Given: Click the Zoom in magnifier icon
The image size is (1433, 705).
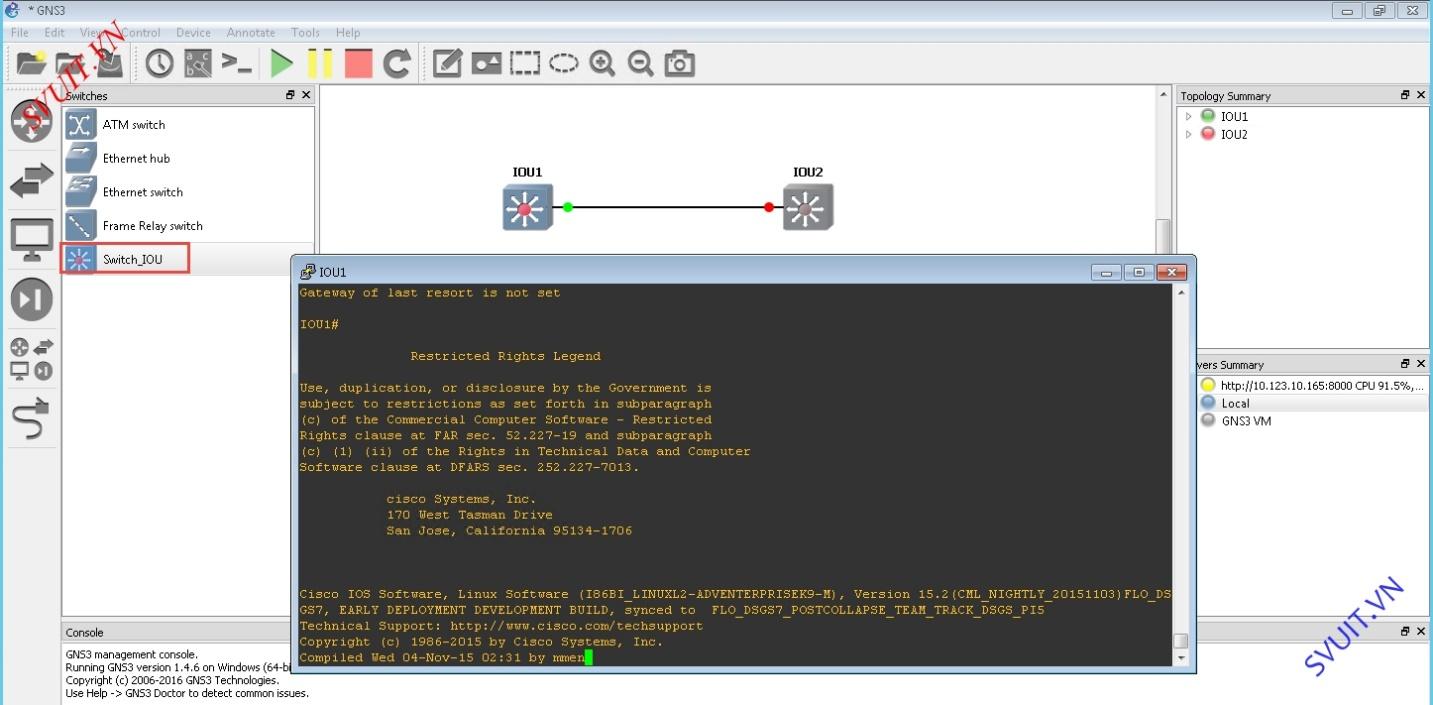Looking at the screenshot, I should coord(602,64).
